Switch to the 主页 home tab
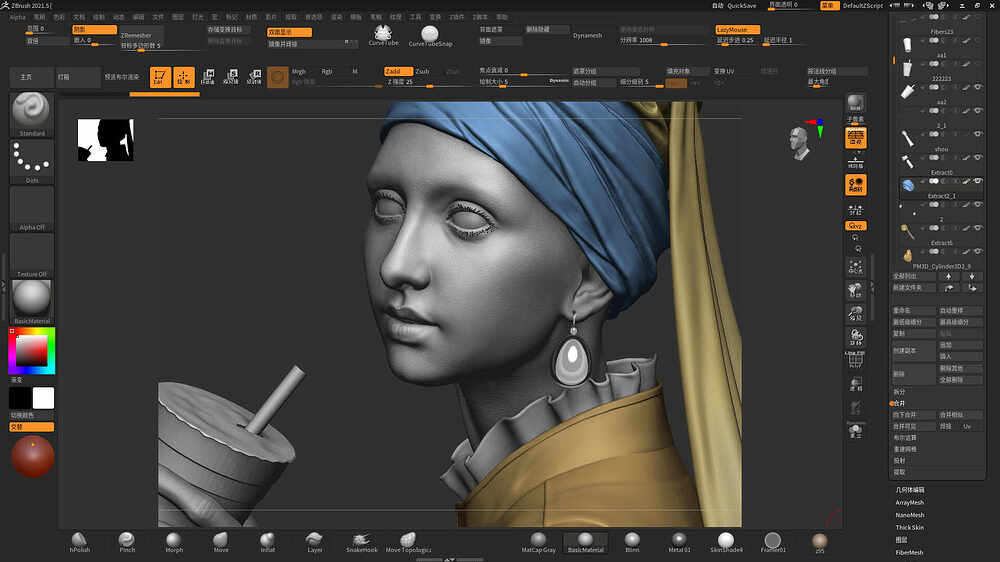The width and height of the screenshot is (1000, 562). [32, 77]
